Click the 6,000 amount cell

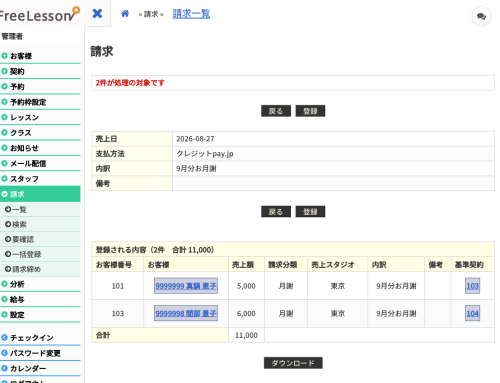[246, 313]
